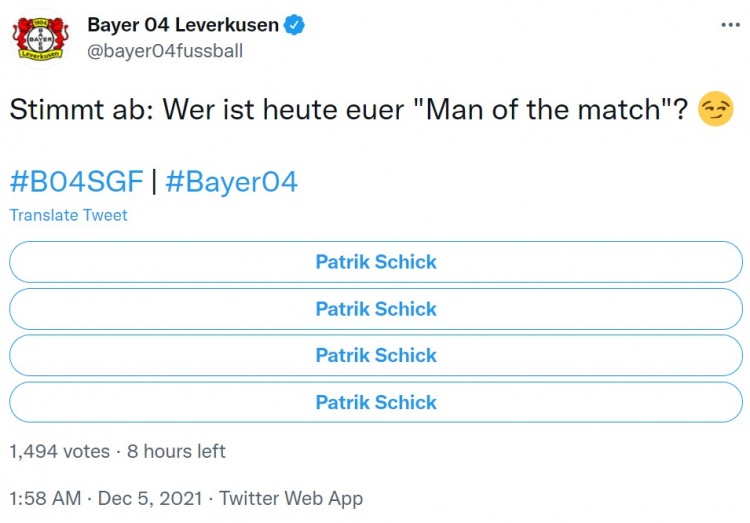
Task: Click the blue verified badge icon
Action: (294, 25)
